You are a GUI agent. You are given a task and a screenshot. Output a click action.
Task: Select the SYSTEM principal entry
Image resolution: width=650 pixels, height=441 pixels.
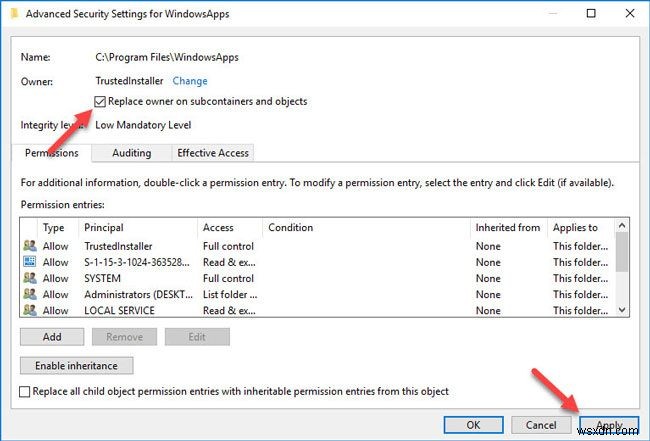click(x=102, y=279)
